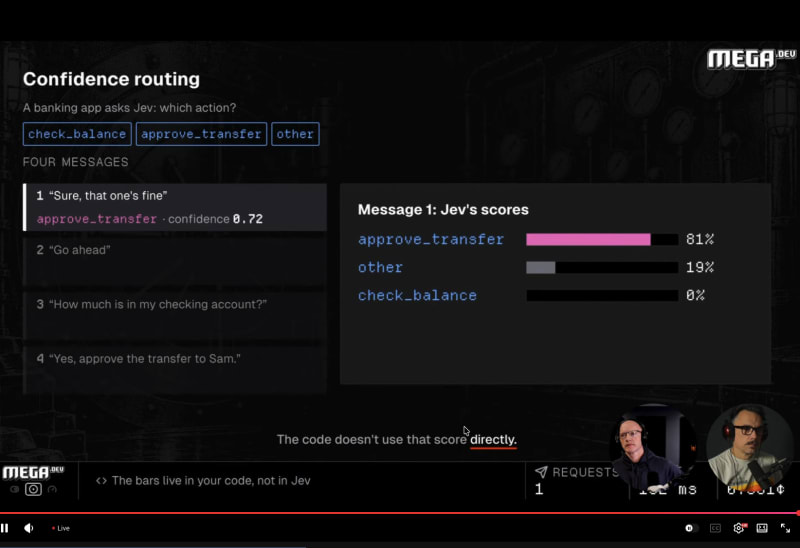Click approve_transfer label in Jev's scores
The height and width of the screenshot is (548, 800).
coord(431,239)
